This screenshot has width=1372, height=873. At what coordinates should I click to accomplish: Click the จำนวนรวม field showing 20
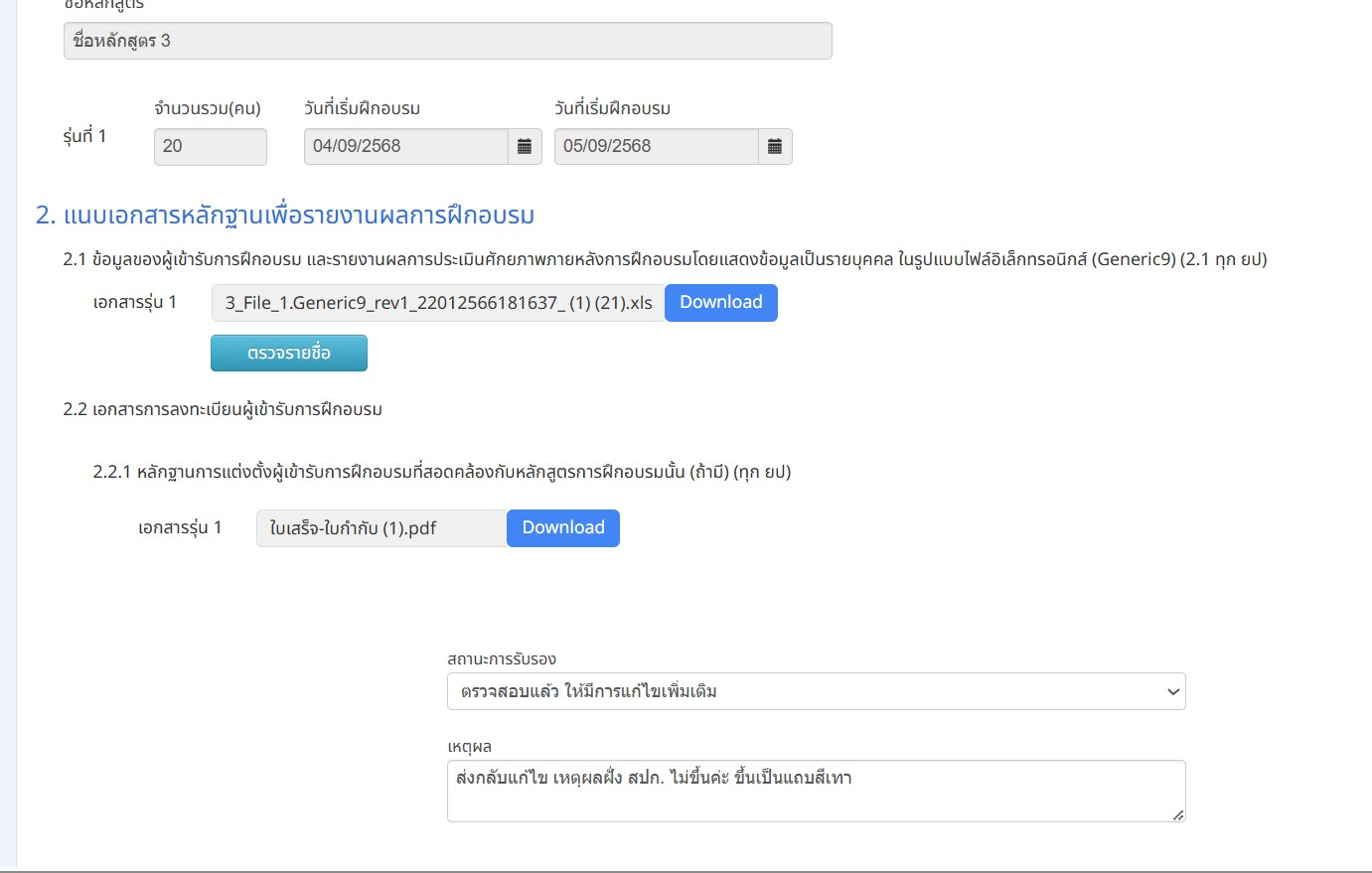click(x=210, y=147)
